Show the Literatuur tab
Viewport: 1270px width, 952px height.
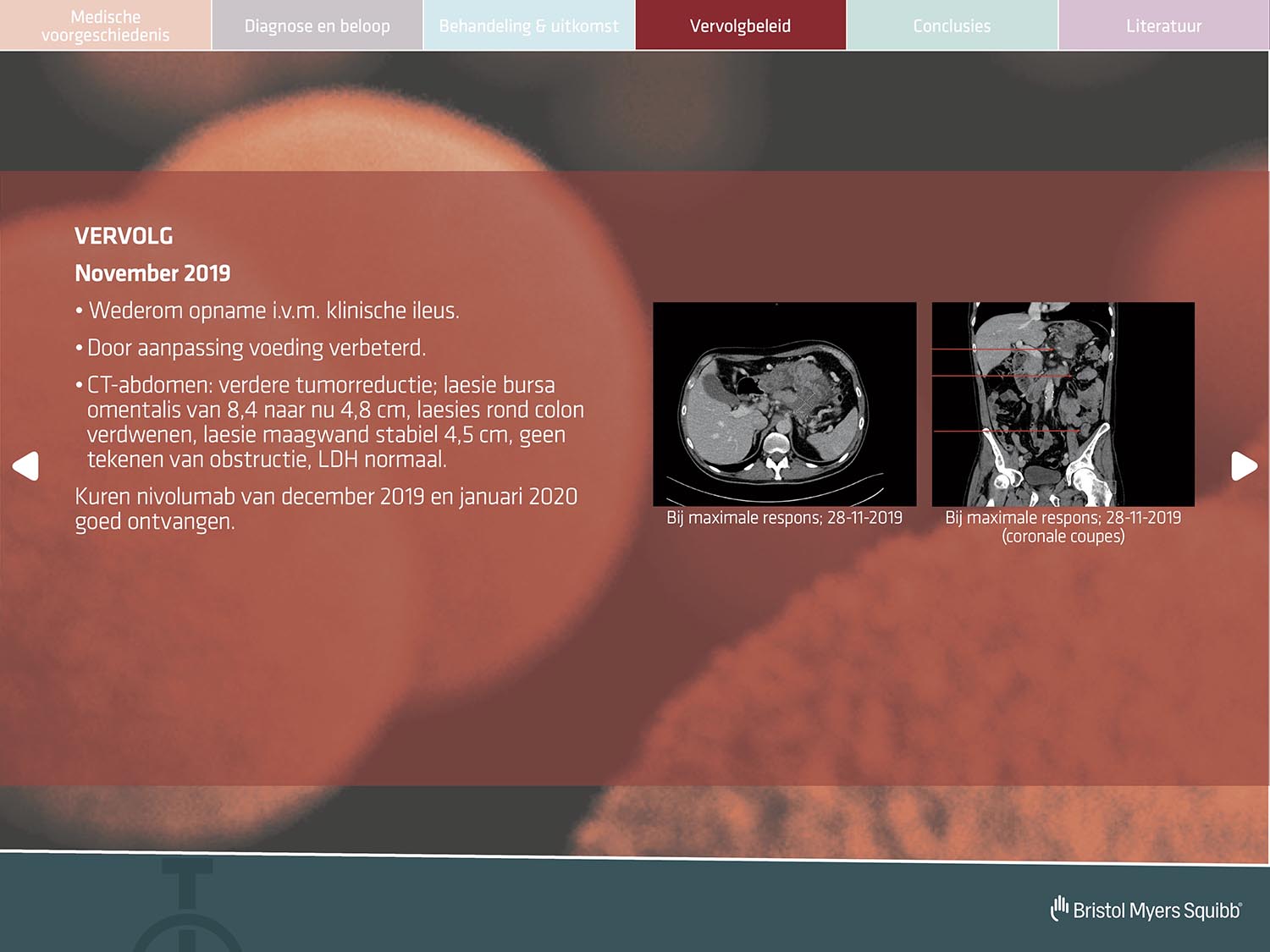click(1164, 25)
